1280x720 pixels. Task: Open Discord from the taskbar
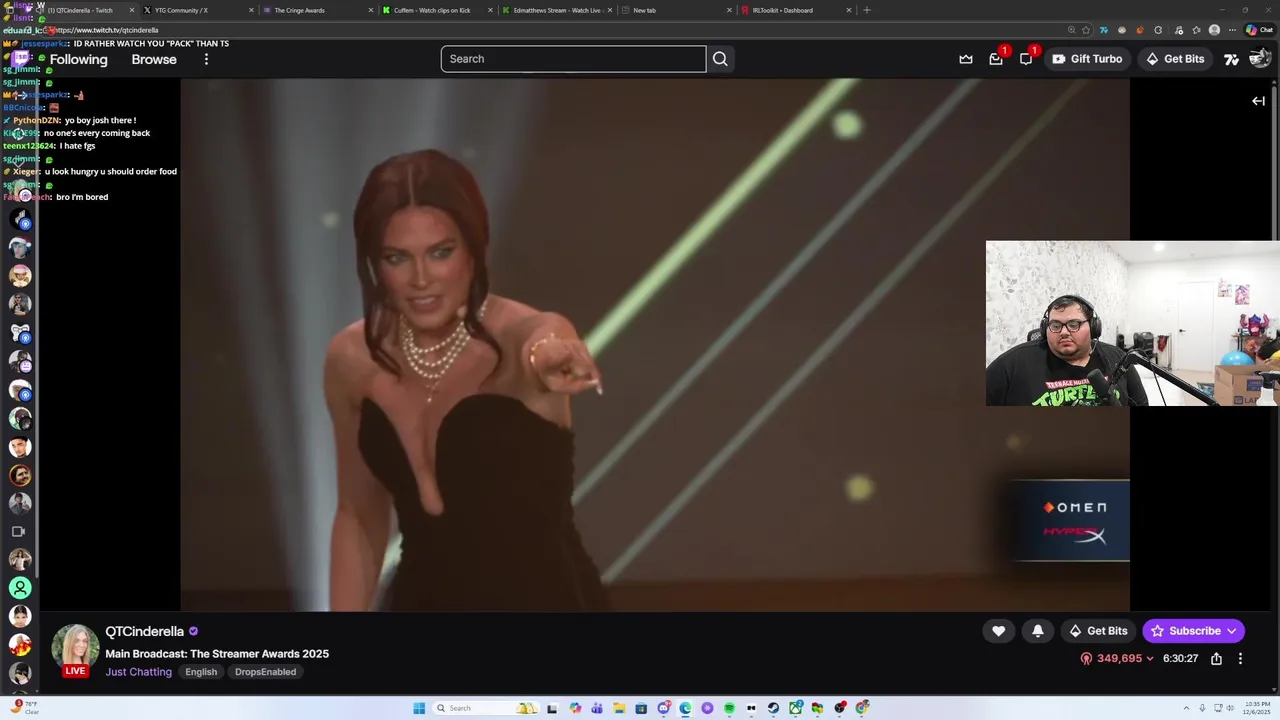coord(663,708)
